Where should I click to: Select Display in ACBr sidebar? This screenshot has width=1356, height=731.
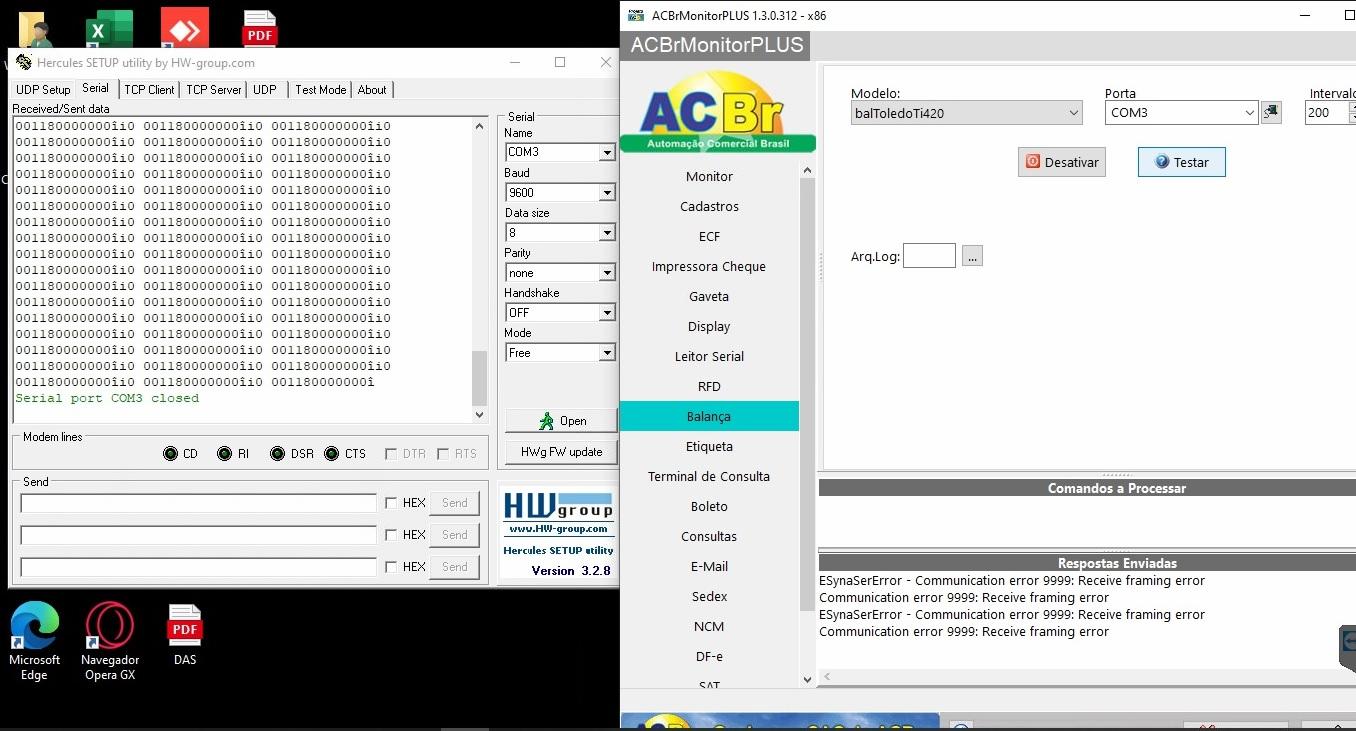click(709, 326)
